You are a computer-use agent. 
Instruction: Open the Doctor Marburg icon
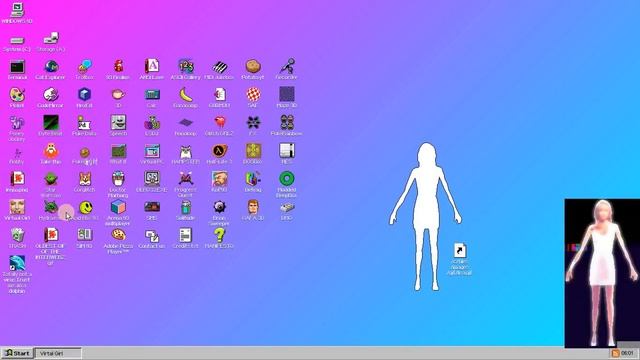[x=118, y=179]
